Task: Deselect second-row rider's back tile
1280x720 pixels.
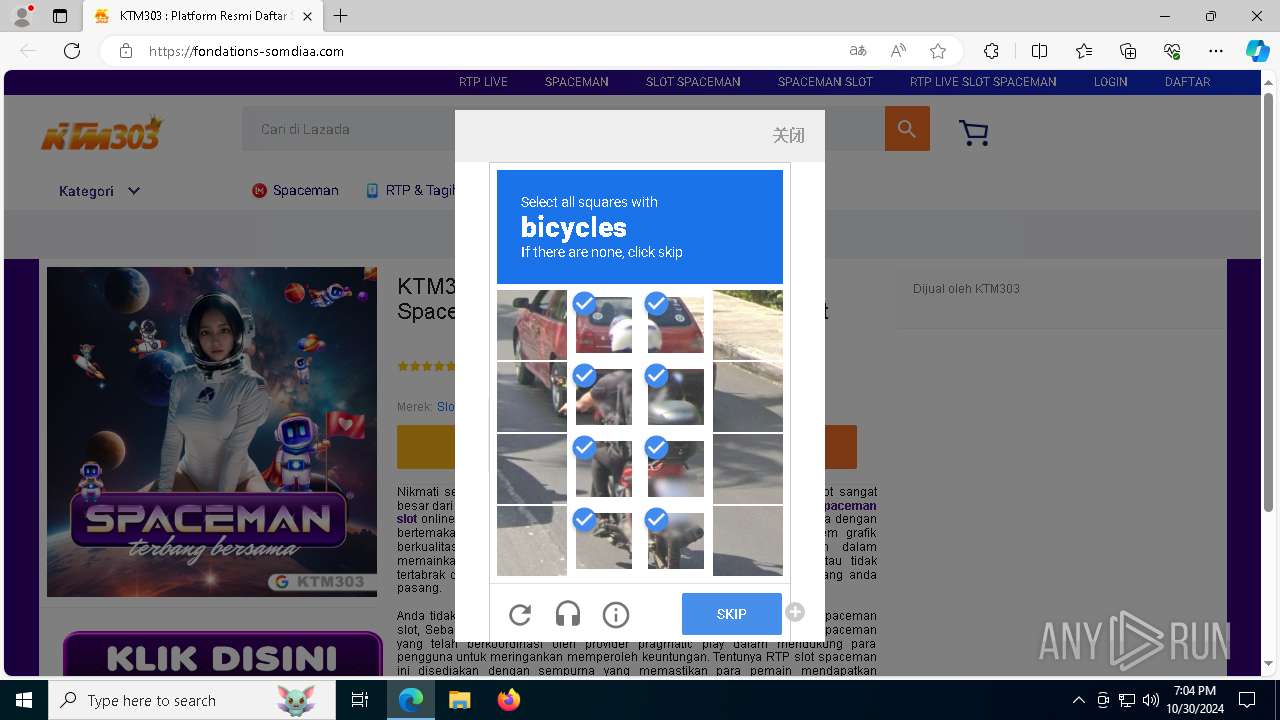Action: click(604, 397)
